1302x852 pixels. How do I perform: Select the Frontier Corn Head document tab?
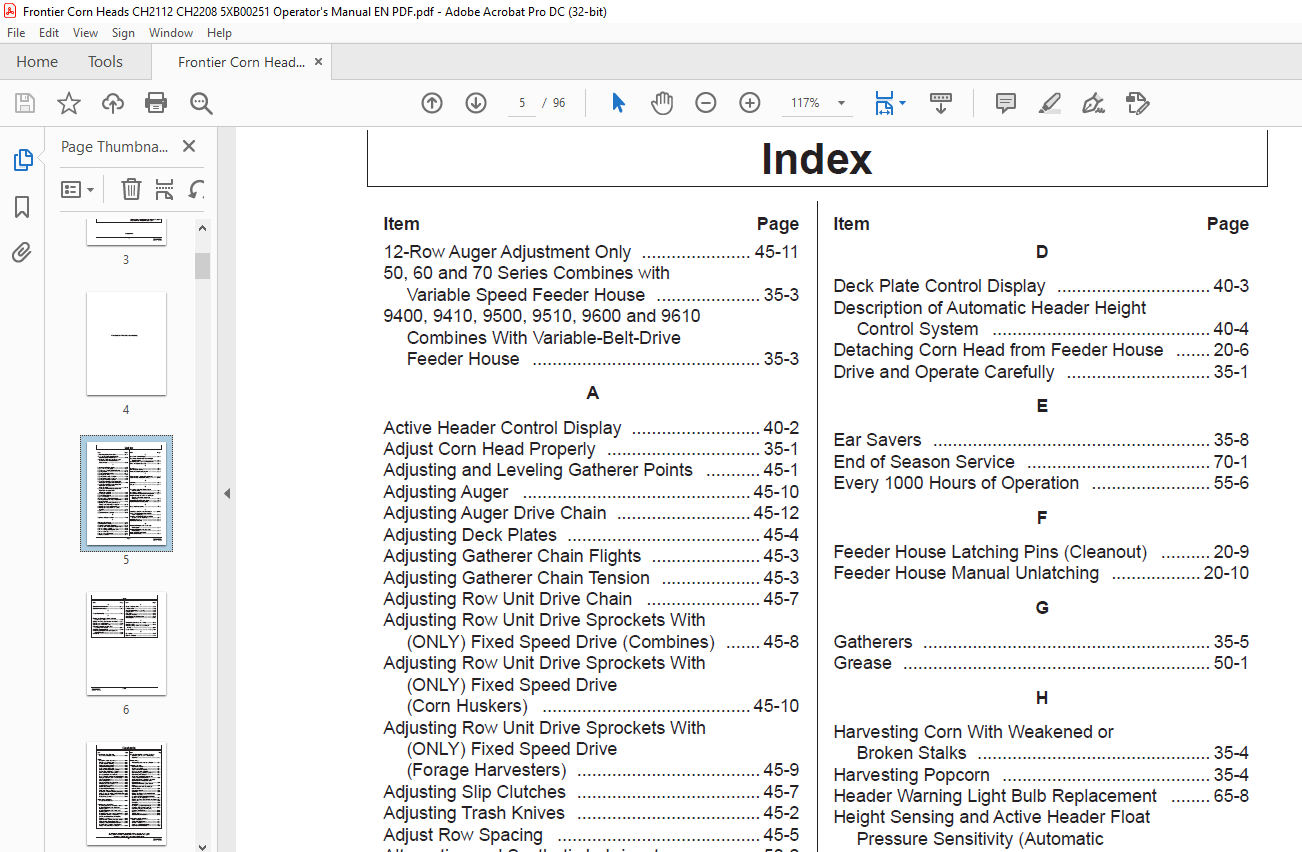coord(241,62)
